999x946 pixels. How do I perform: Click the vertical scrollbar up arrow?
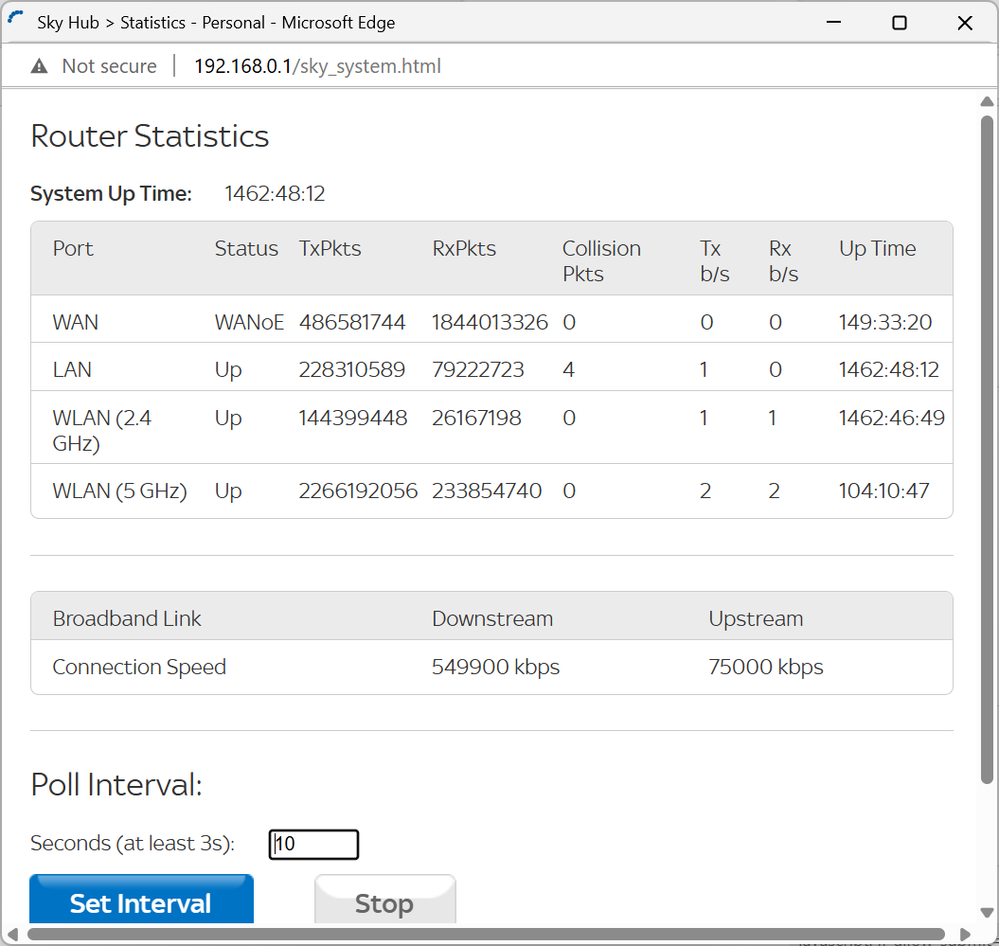pyautogui.click(x=987, y=102)
